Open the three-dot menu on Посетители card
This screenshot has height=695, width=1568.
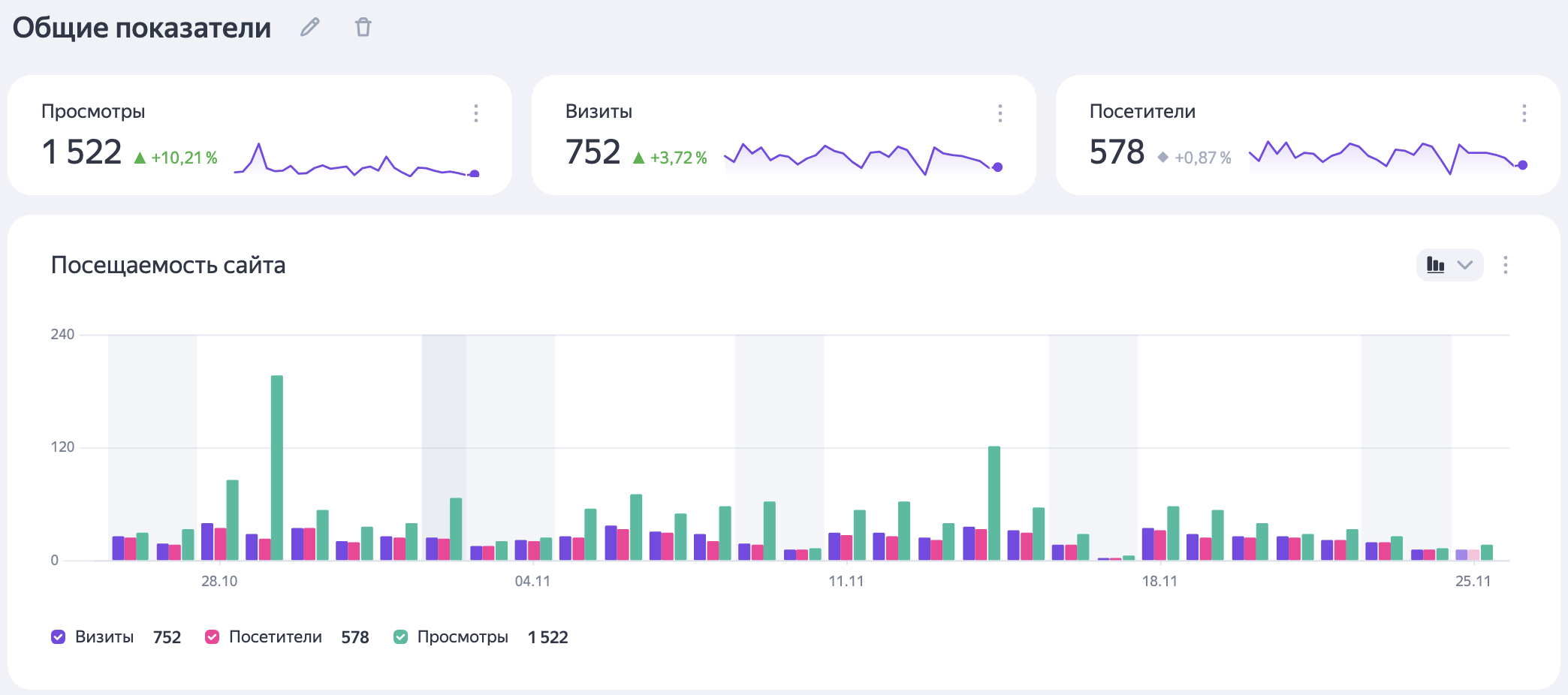(1524, 113)
